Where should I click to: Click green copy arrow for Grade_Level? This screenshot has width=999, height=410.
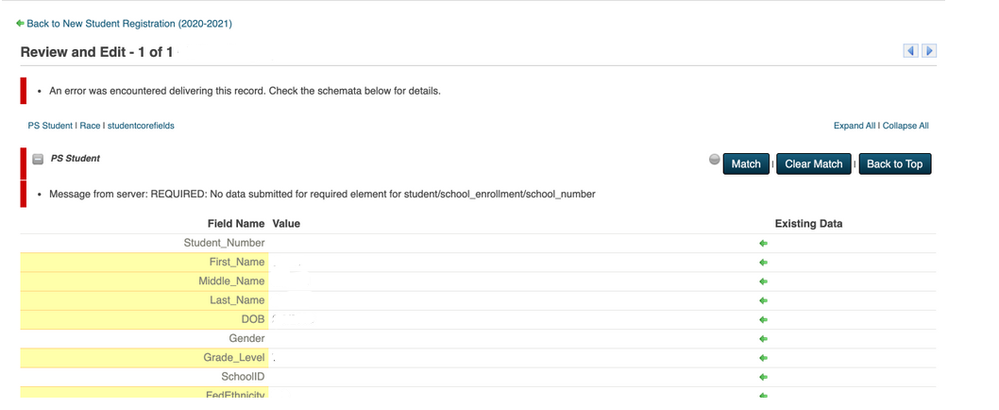pyautogui.click(x=763, y=358)
